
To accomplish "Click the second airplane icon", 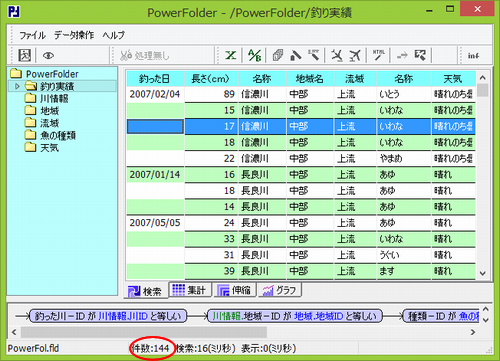I will point(355,55).
